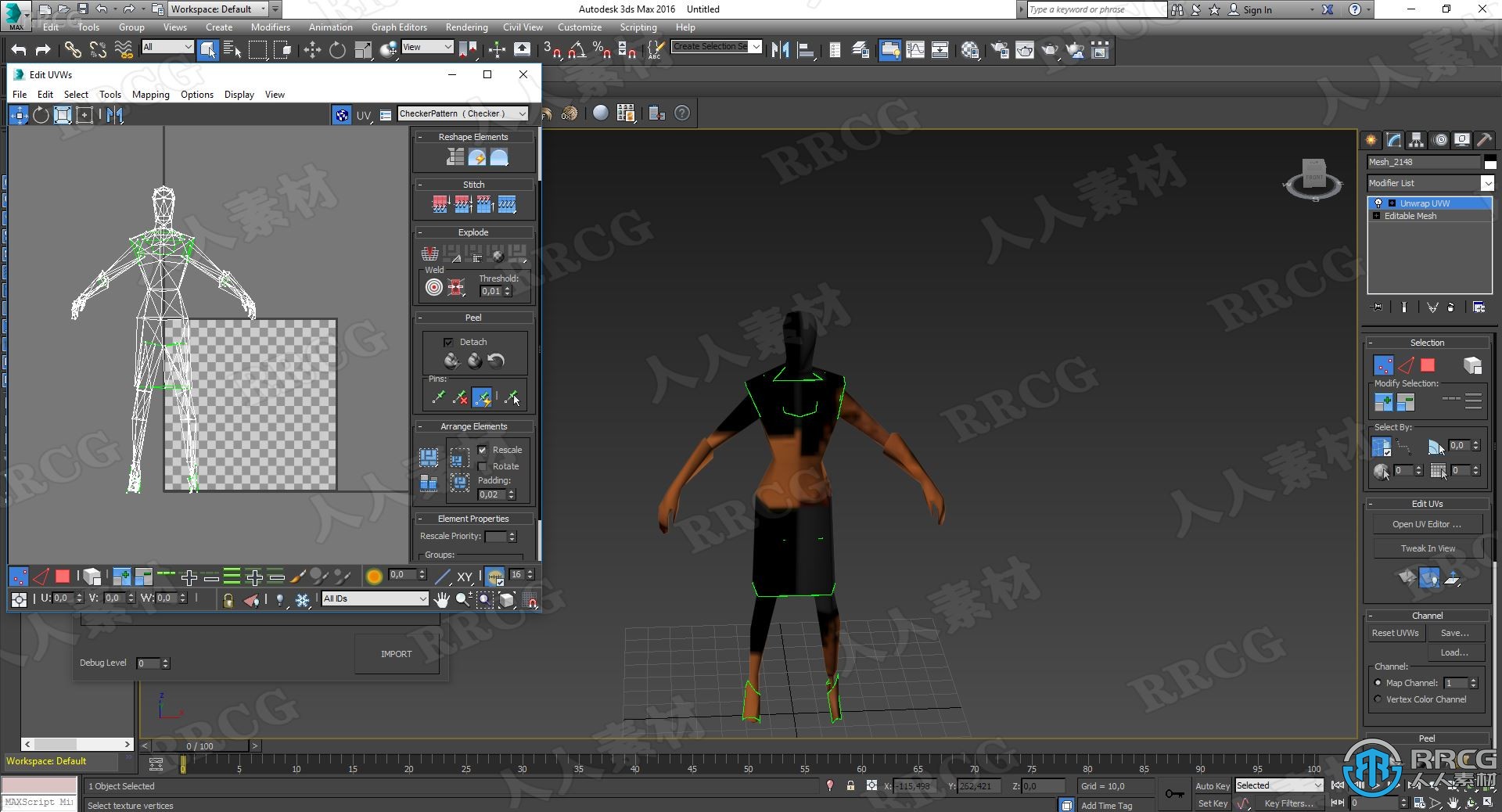Click the Pan View hand icon
Image resolution: width=1502 pixels, height=812 pixels.
click(x=442, y=599)
